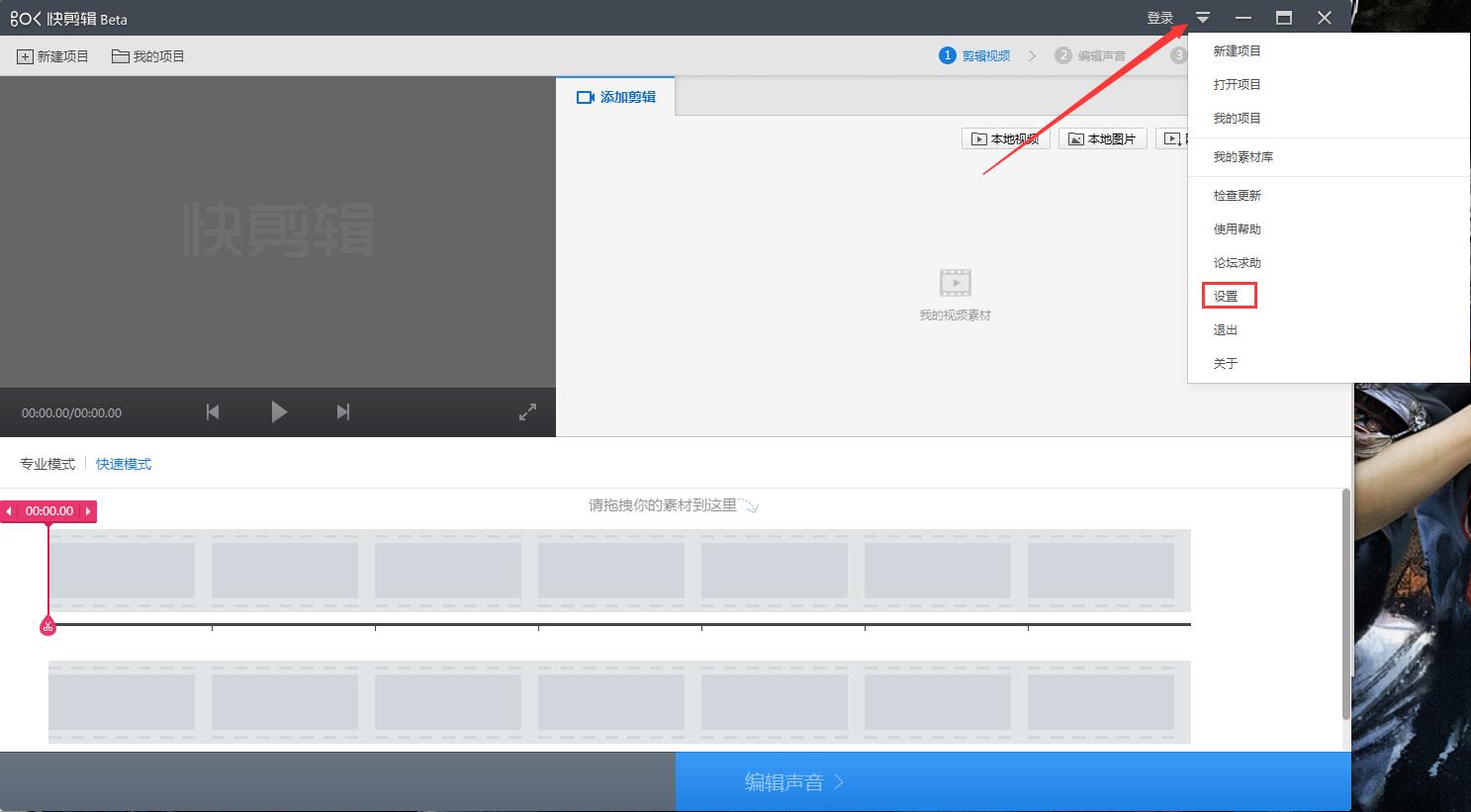The width and height of the screenshot is (1471, 812).
Task: Open the 添加剪辑 tab
Action: click(616, 97)
